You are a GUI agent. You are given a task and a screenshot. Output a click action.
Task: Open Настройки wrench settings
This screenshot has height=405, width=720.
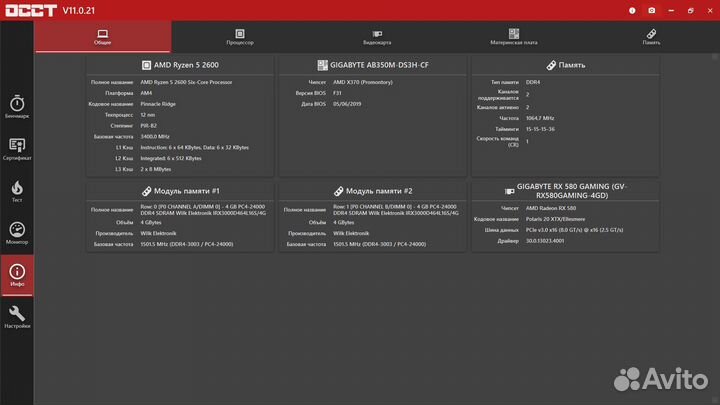click(17, 317)
